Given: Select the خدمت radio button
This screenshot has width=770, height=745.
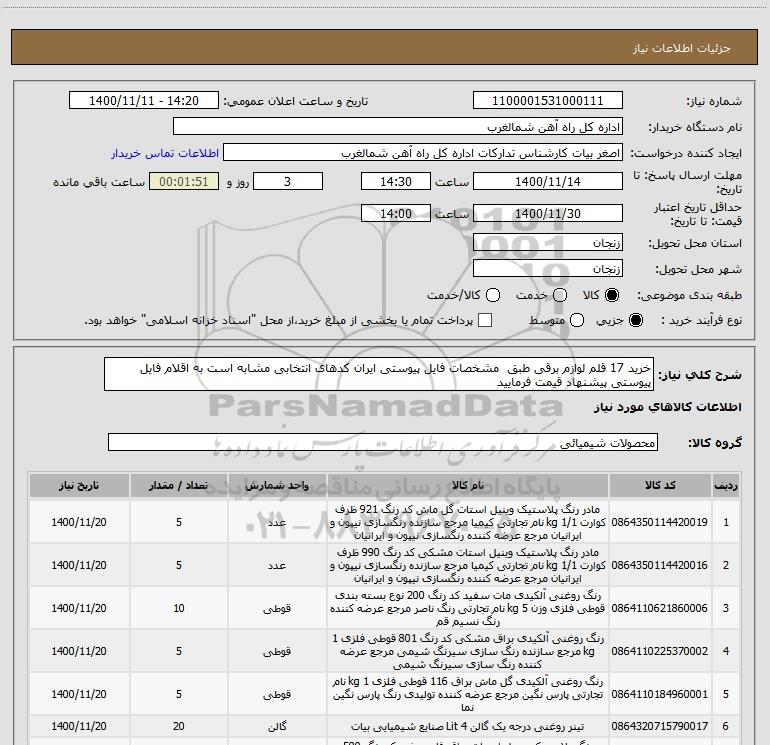Looking at the screenshot, I should [560, 295].
